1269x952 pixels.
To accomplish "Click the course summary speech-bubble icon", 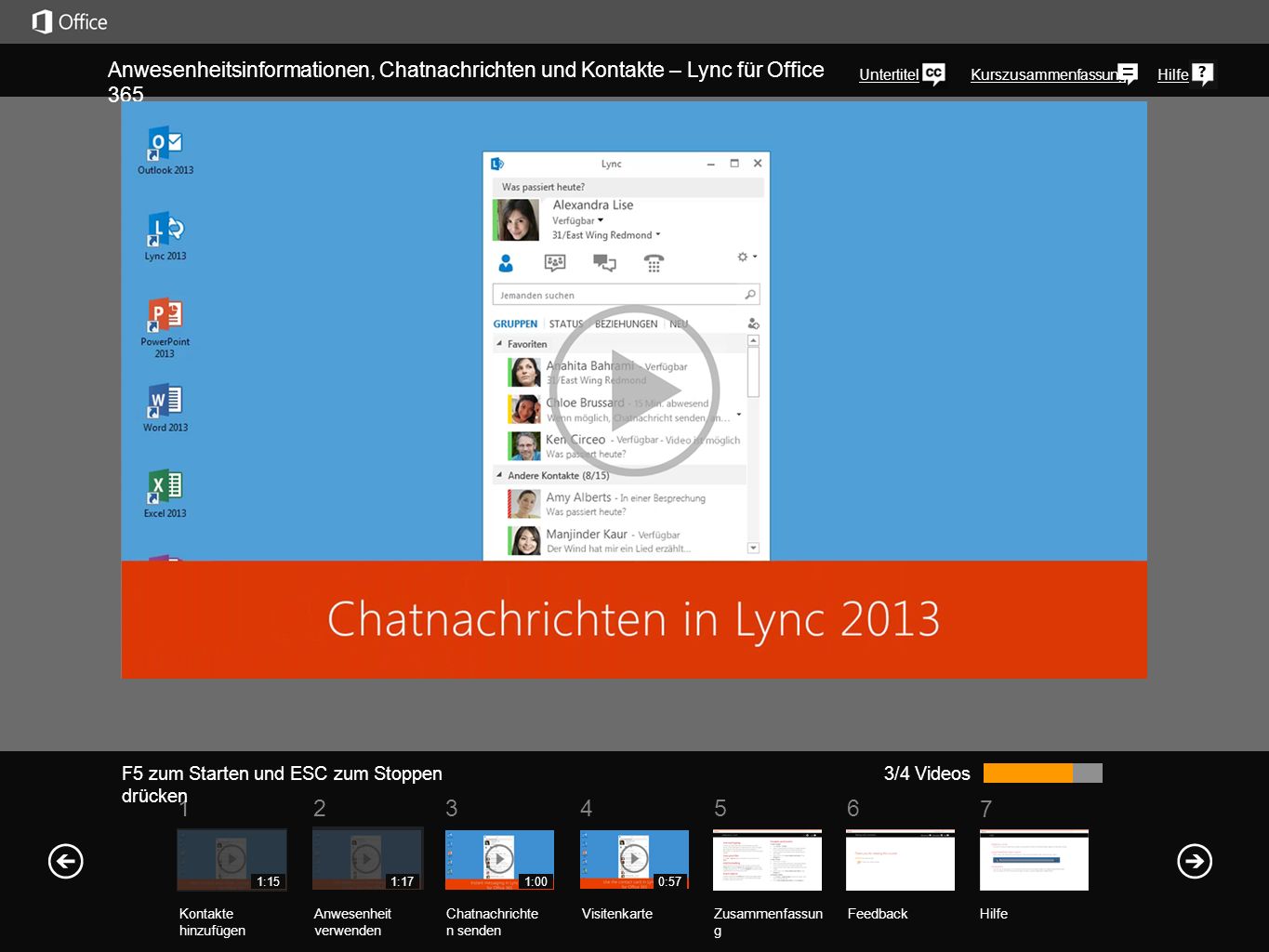I will click(x=1128, y=73).
